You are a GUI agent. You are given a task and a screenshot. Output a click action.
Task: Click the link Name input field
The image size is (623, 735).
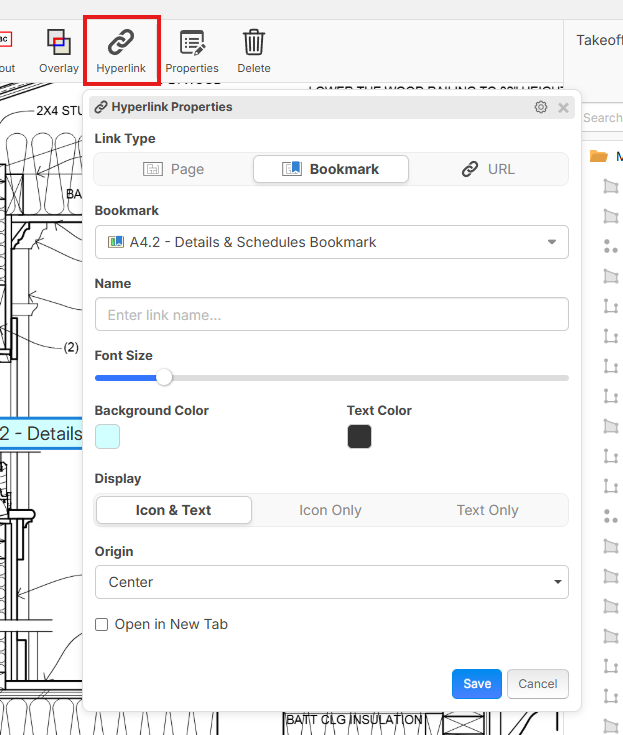pyautogui.click(x=331, y=314)
